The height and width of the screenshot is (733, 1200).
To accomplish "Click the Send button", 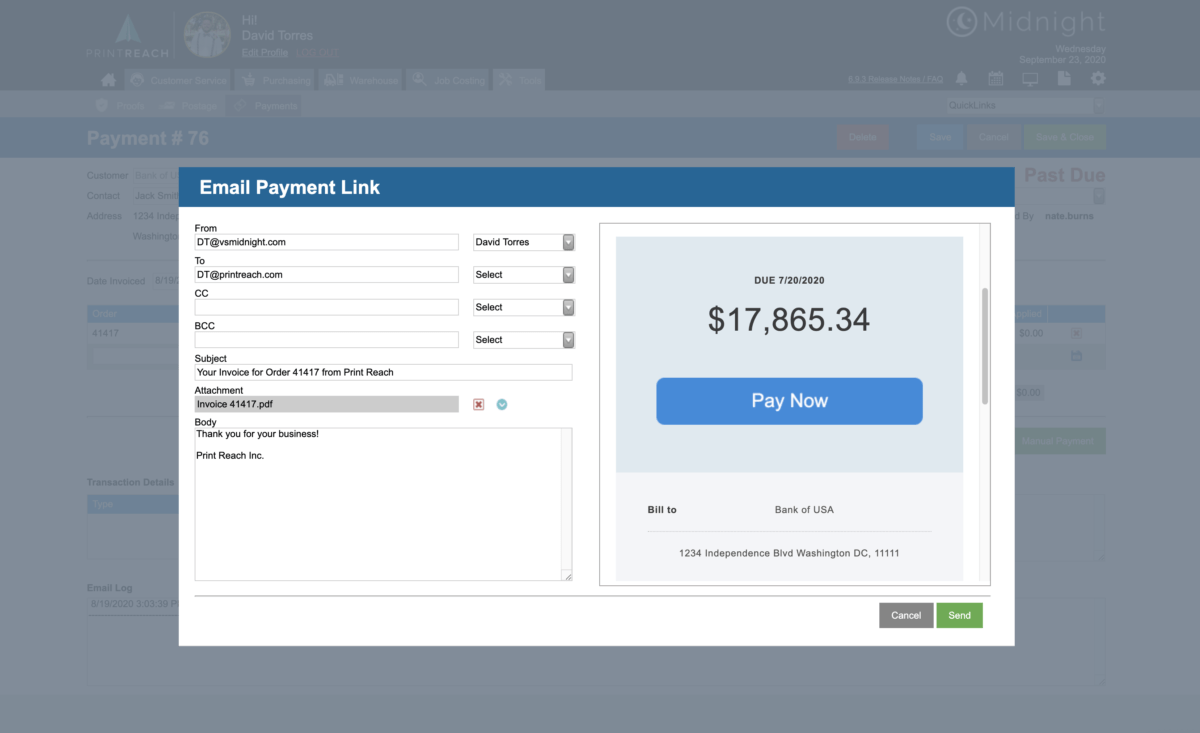I will pos(959,615).
